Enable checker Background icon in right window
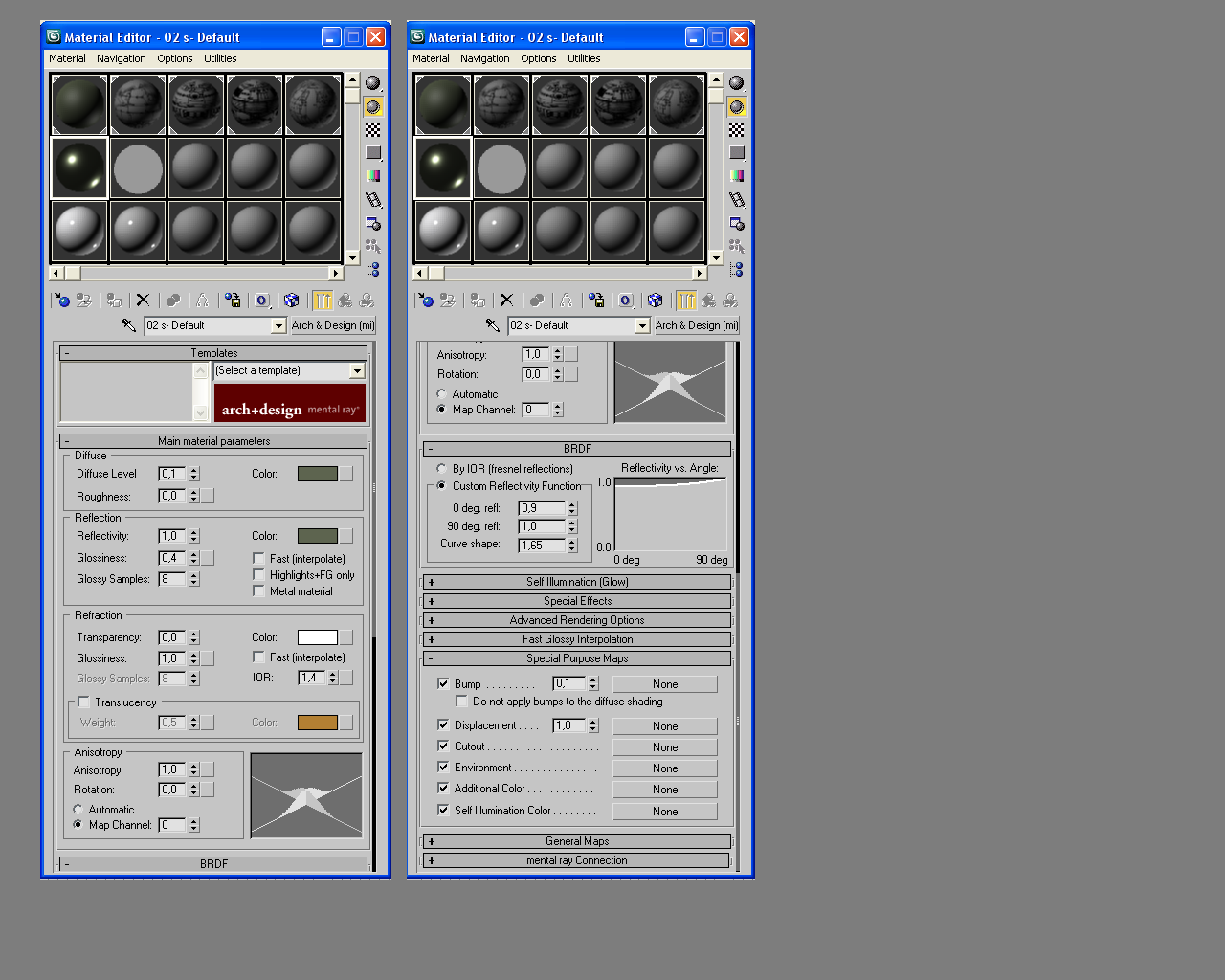This screenshot has height=980, width=1225. point(737,129)
